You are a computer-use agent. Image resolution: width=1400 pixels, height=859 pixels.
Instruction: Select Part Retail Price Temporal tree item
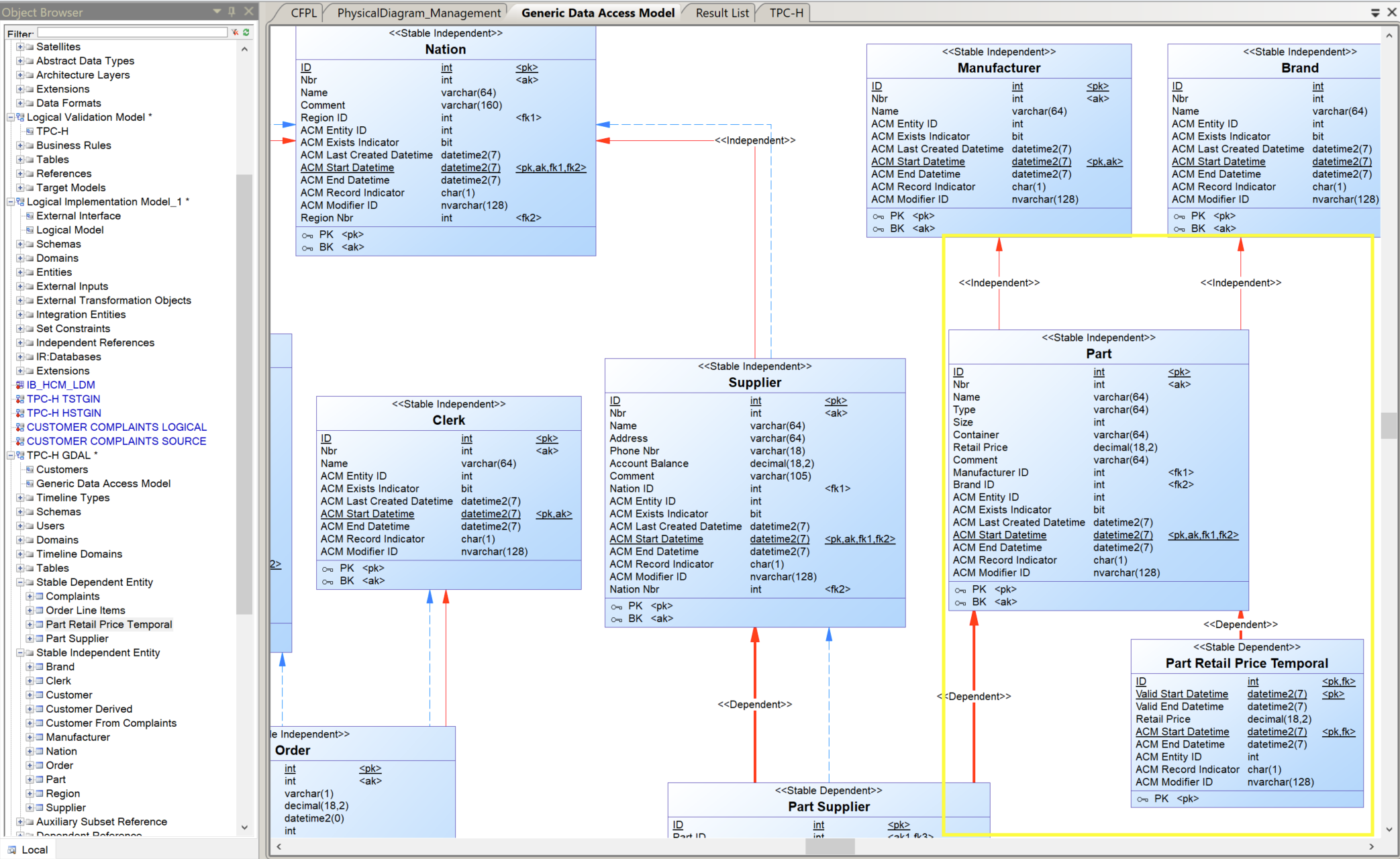coord(109,625)
